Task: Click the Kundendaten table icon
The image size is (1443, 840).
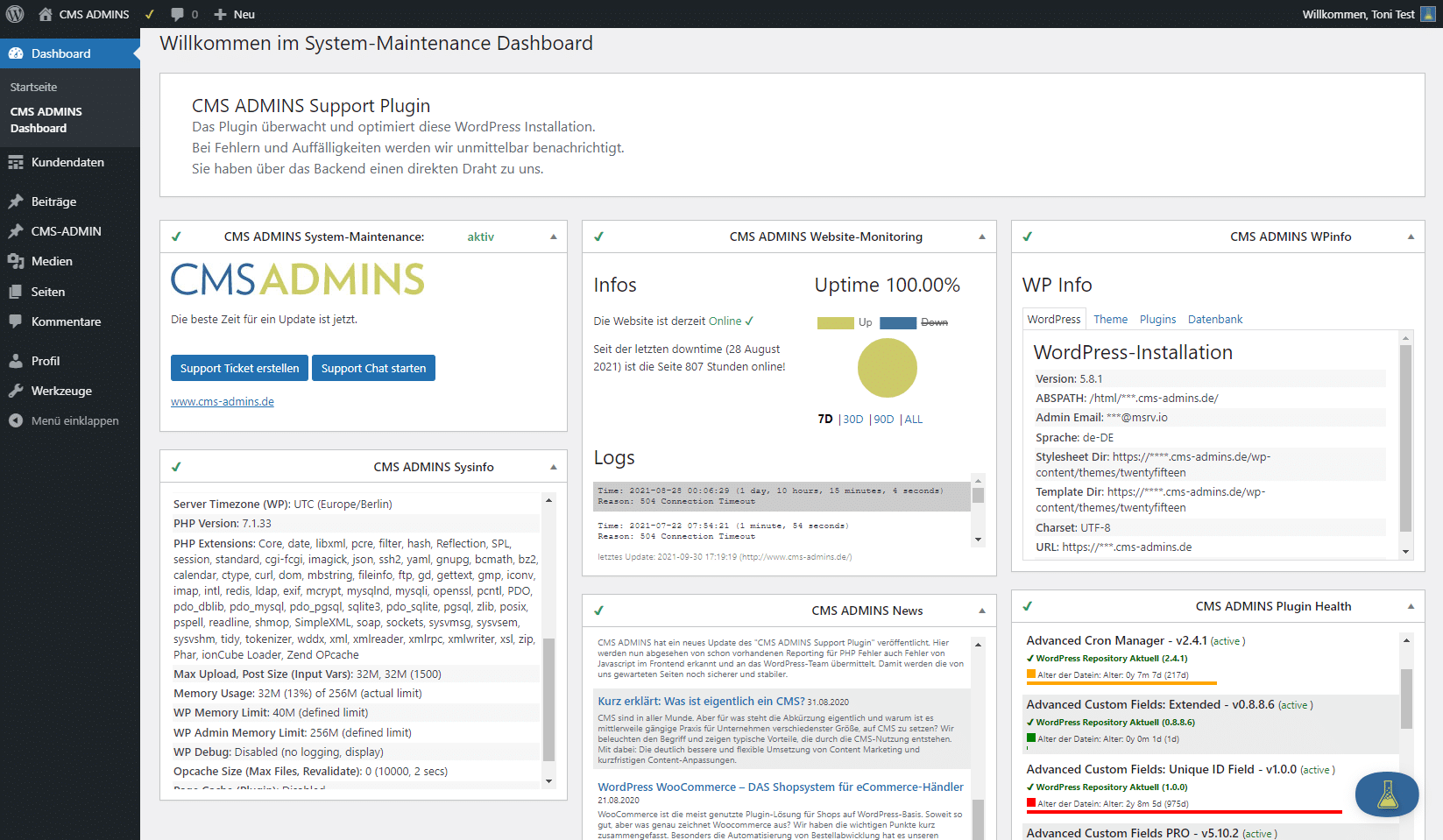Action: [x=16, y=162]
